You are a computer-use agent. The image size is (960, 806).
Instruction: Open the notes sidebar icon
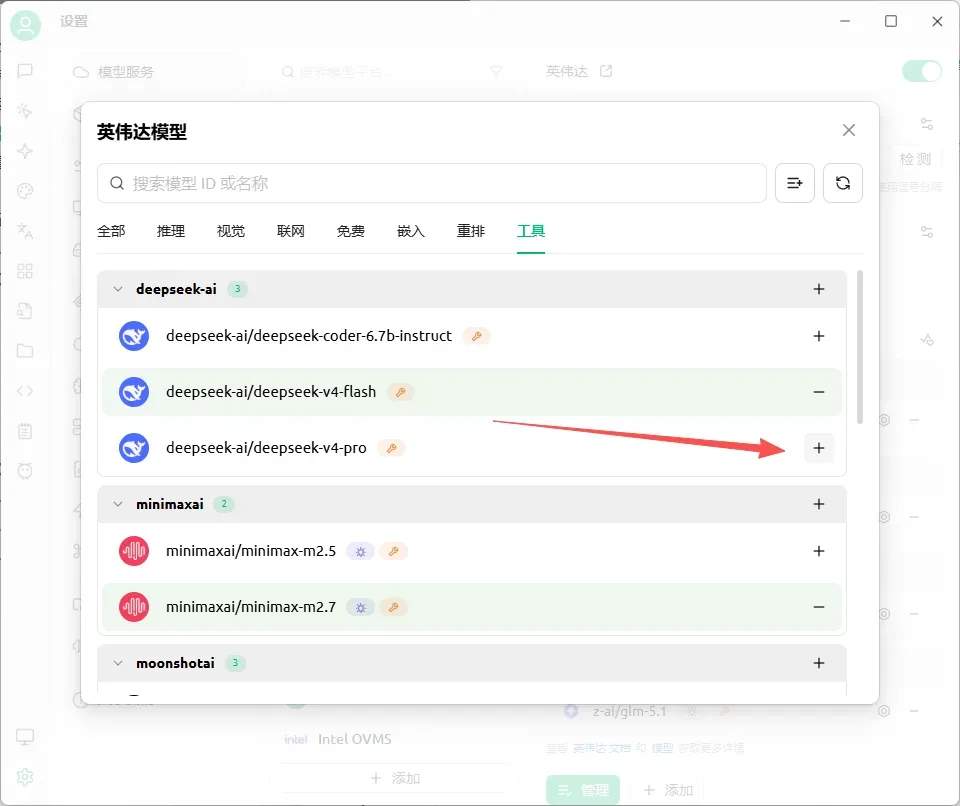point(25,431)
